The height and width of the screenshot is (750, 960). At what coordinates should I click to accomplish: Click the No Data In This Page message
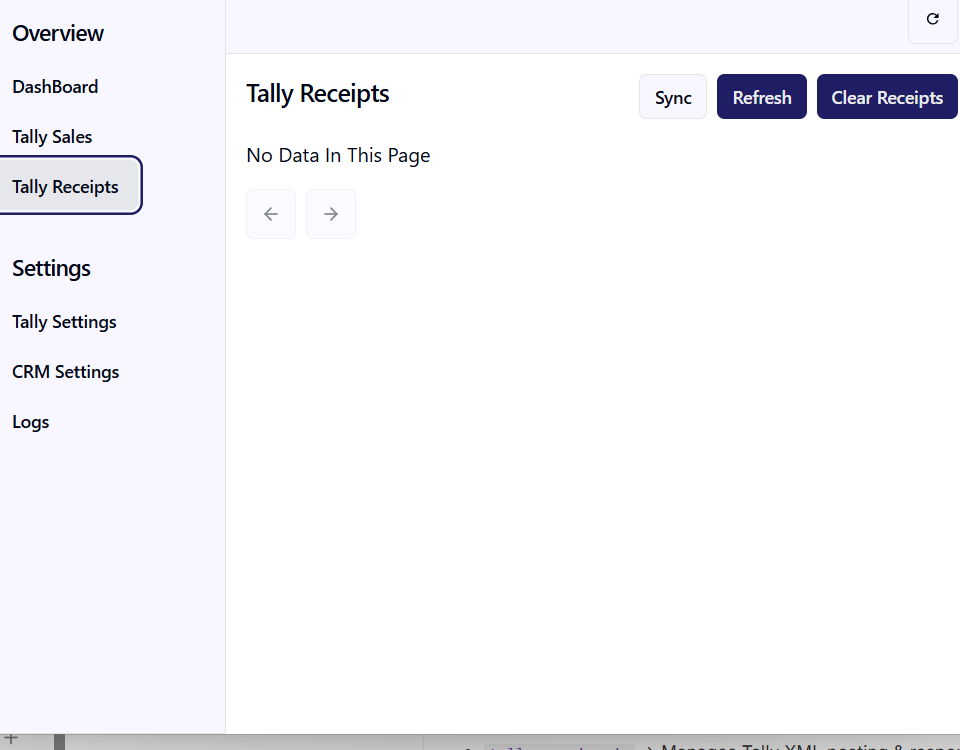pos(338,155)
